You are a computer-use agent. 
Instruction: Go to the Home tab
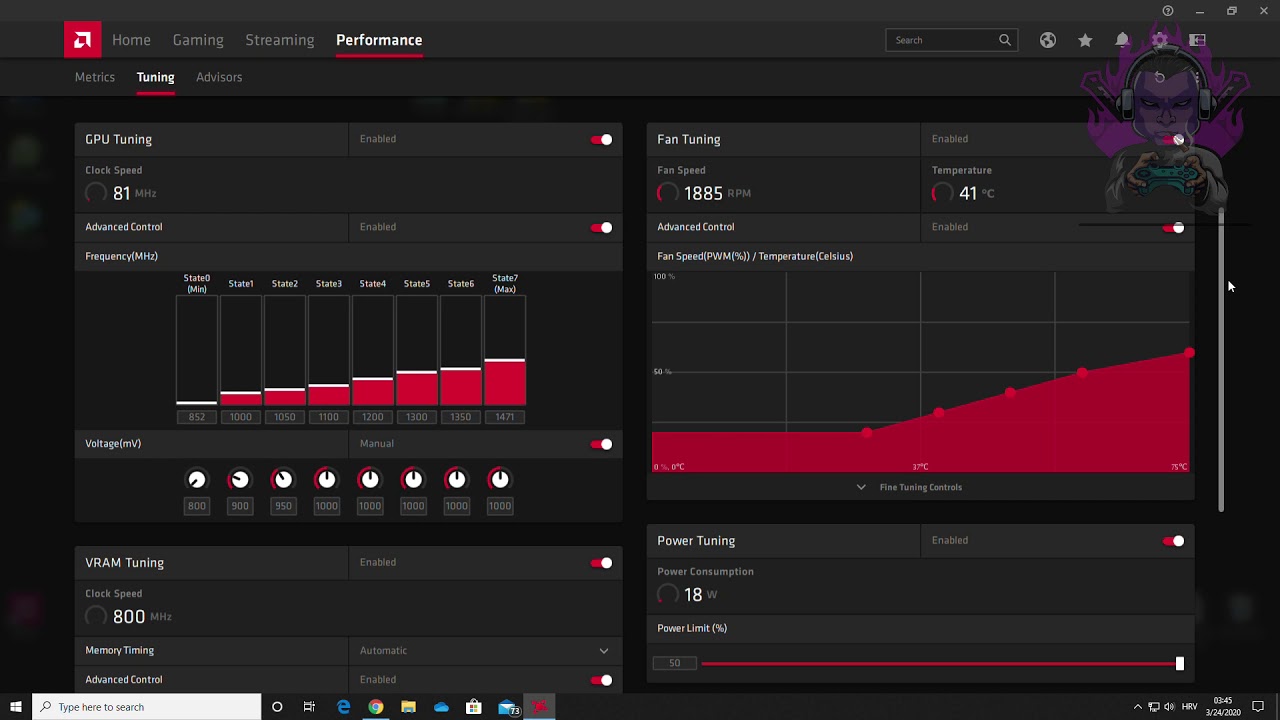click(x=131, y=40)
